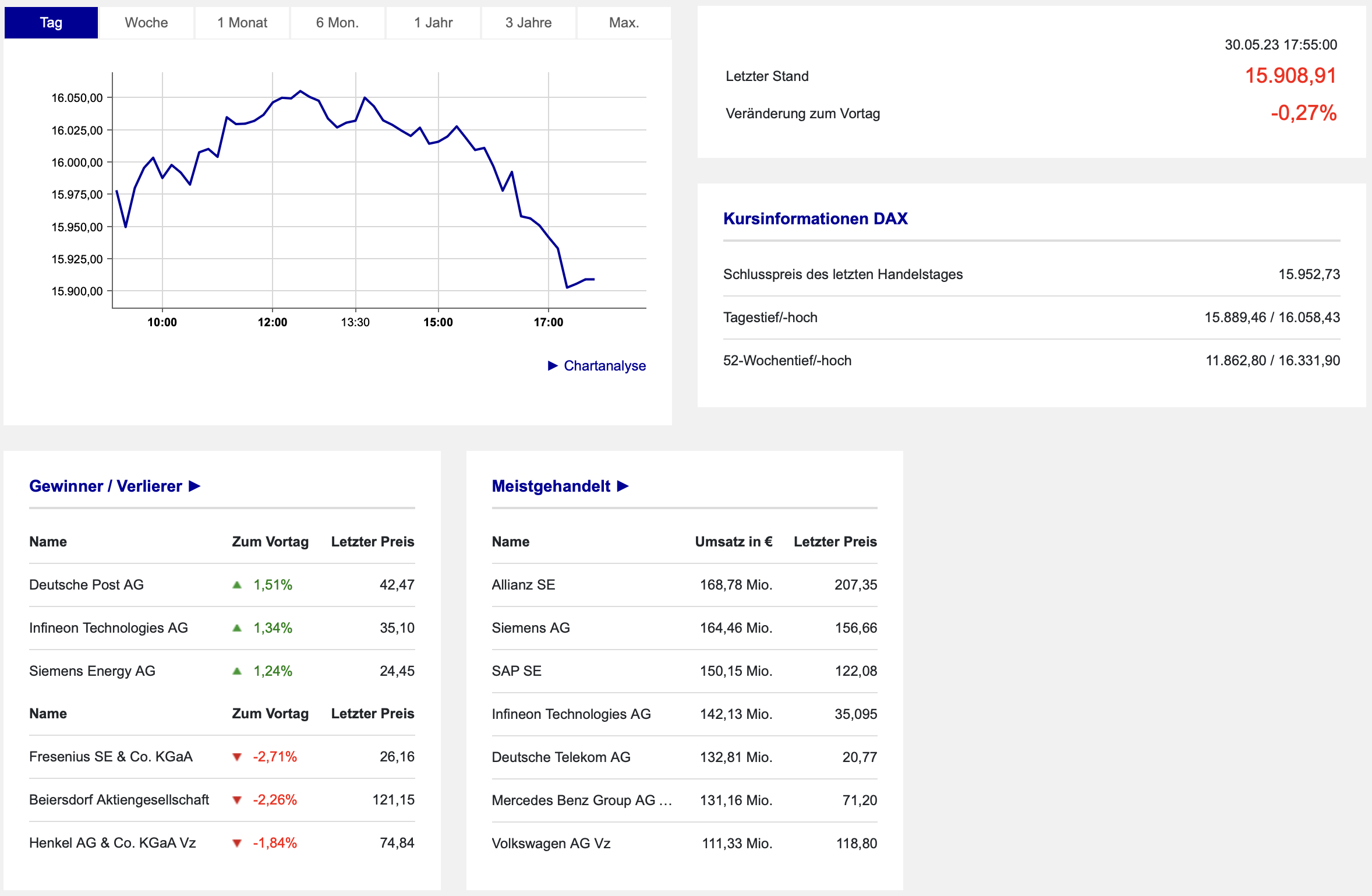Click the triangle icon before Chartanalyse

(553, 365)
